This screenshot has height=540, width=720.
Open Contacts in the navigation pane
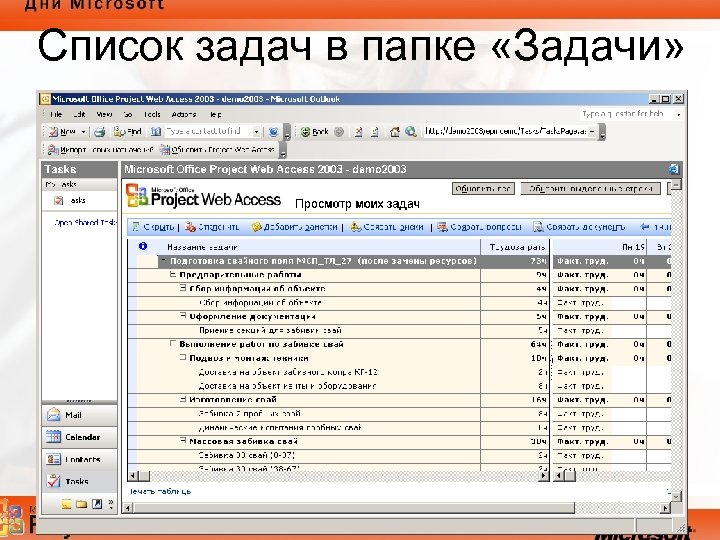pos(79,459)
